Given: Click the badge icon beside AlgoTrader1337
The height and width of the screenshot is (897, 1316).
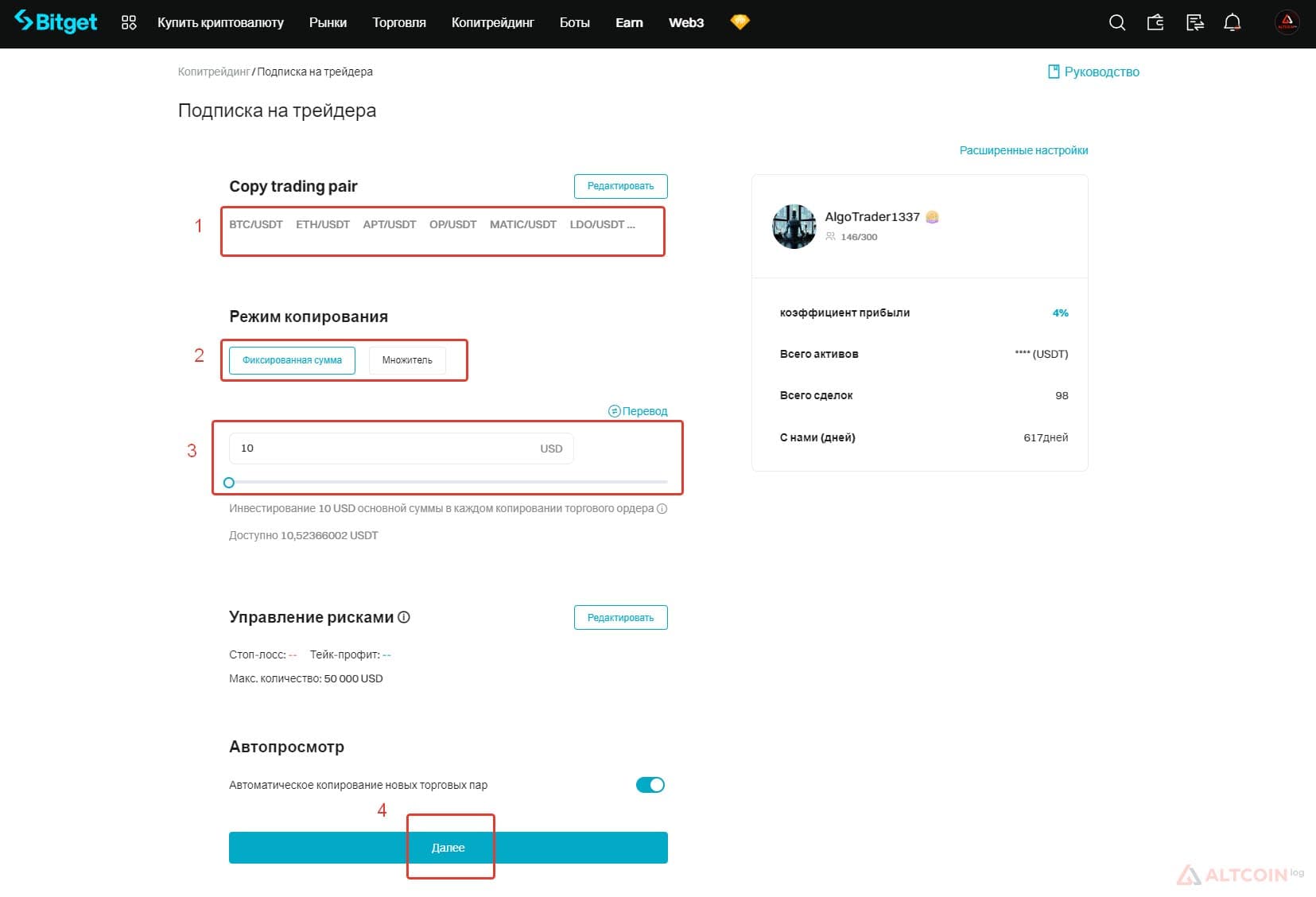Looking at the screenshot, I should pyautogui.click(x=933, y=216).
